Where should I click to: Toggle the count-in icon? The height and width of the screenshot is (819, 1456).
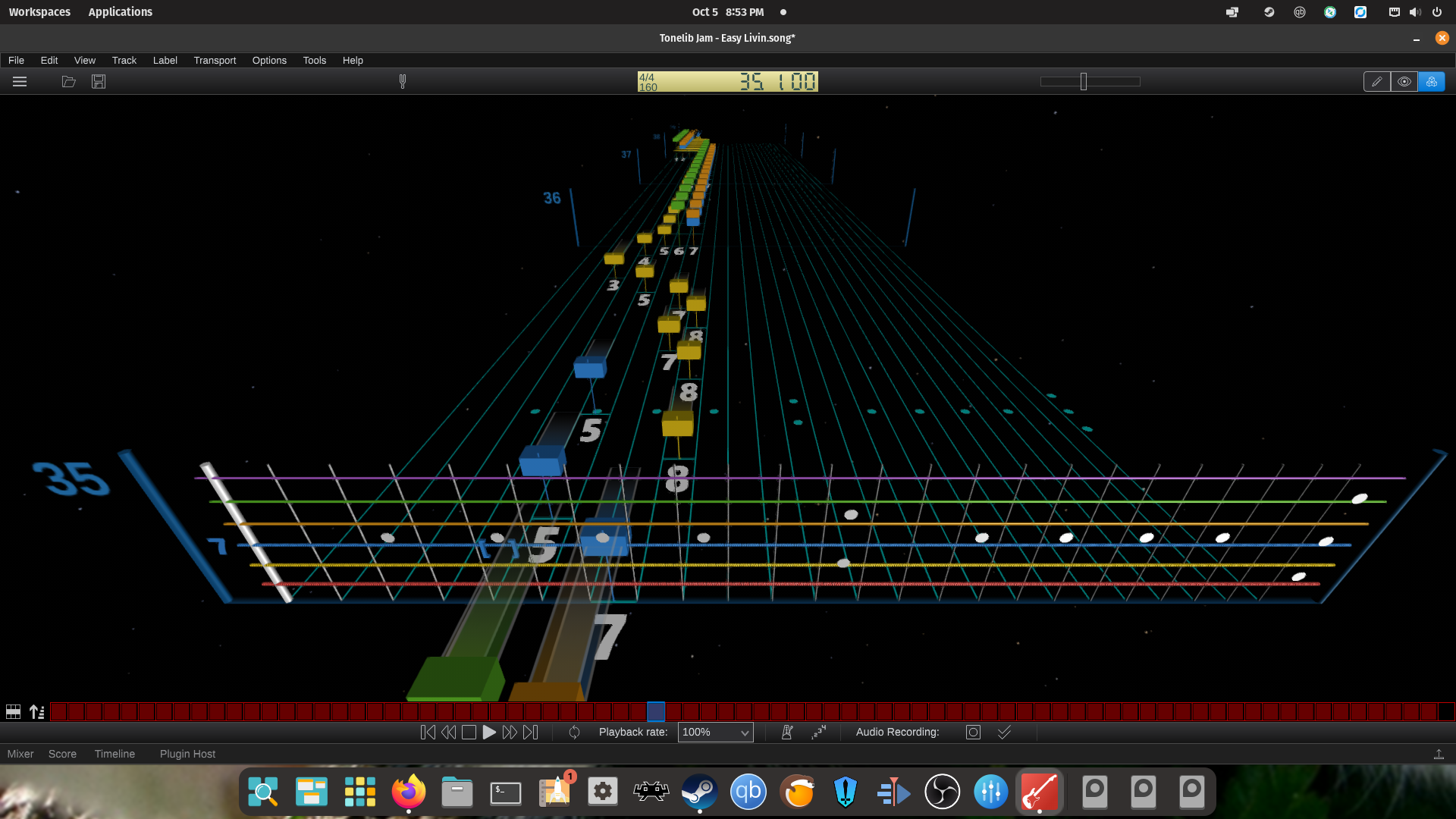coord(818,732)
